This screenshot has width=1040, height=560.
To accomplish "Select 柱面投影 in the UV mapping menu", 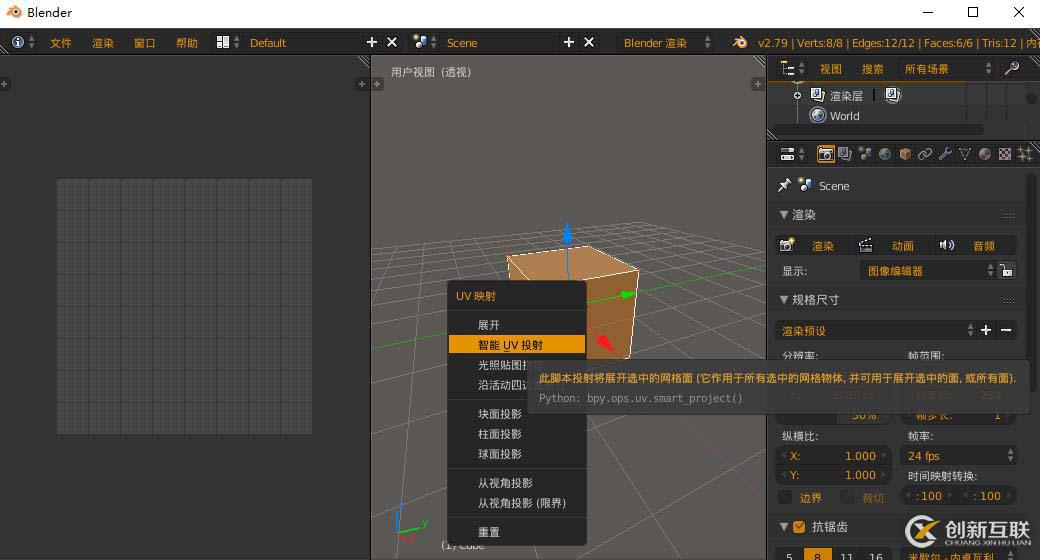I will 500,434.
